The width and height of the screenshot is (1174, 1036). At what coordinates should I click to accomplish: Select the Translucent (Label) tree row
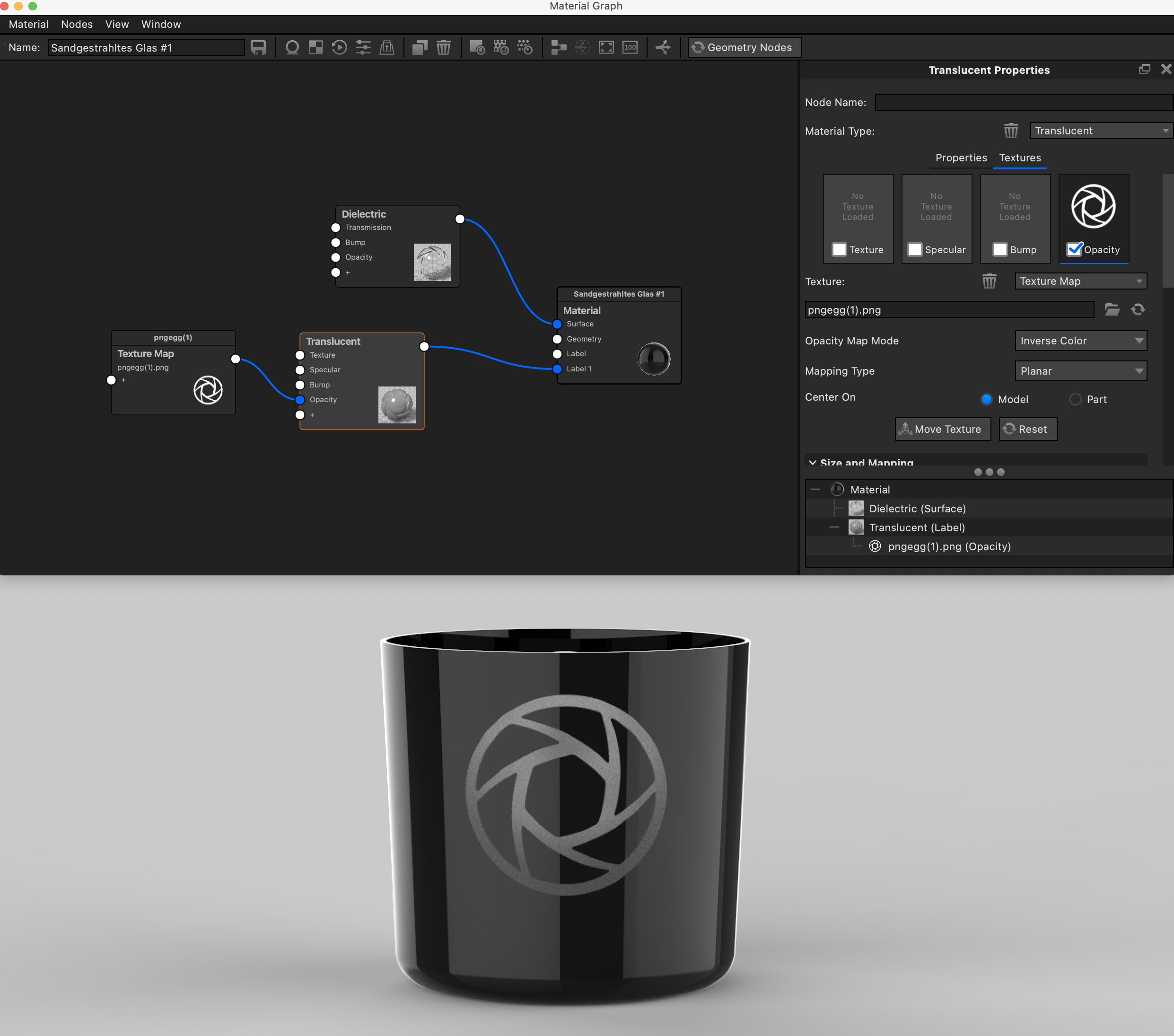(989, 527)
